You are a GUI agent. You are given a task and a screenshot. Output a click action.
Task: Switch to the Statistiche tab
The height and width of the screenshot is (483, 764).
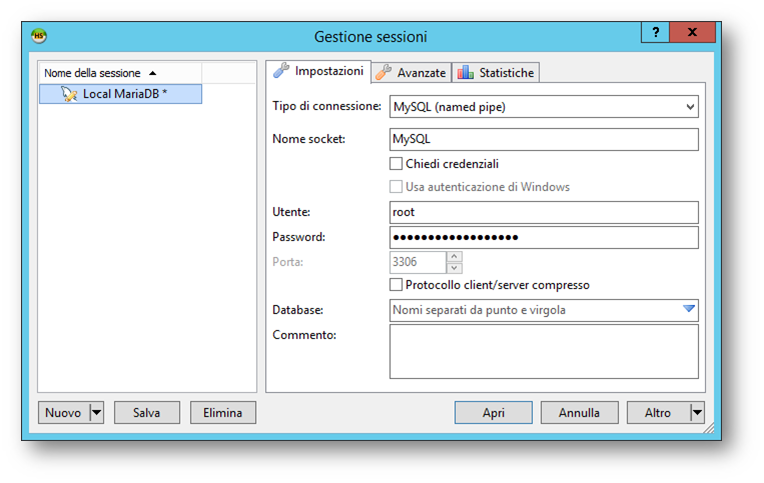pyautogui.click(x=496, y=72)
